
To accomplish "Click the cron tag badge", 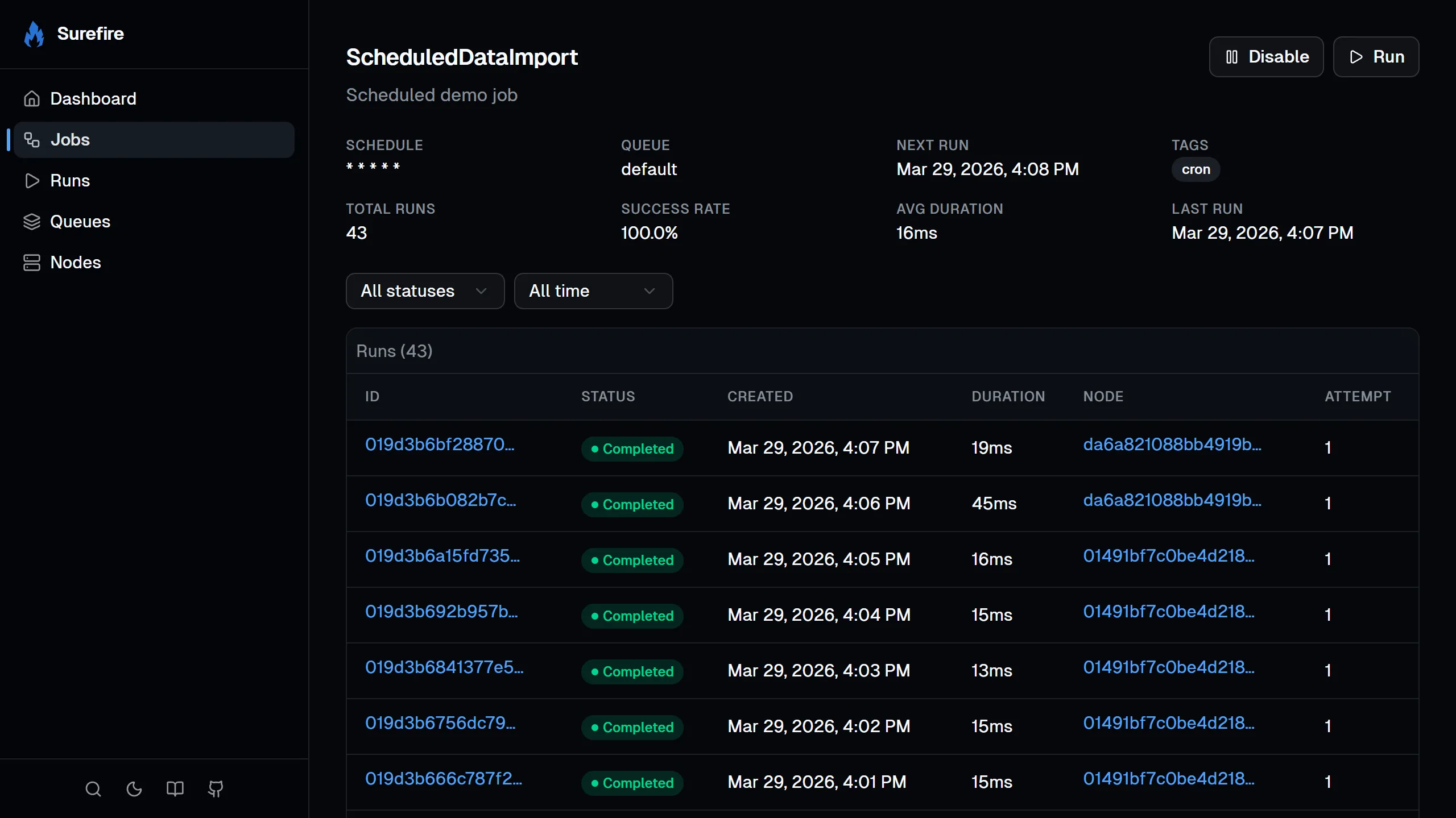I will pyautogui.click(x=1196, y=169).
